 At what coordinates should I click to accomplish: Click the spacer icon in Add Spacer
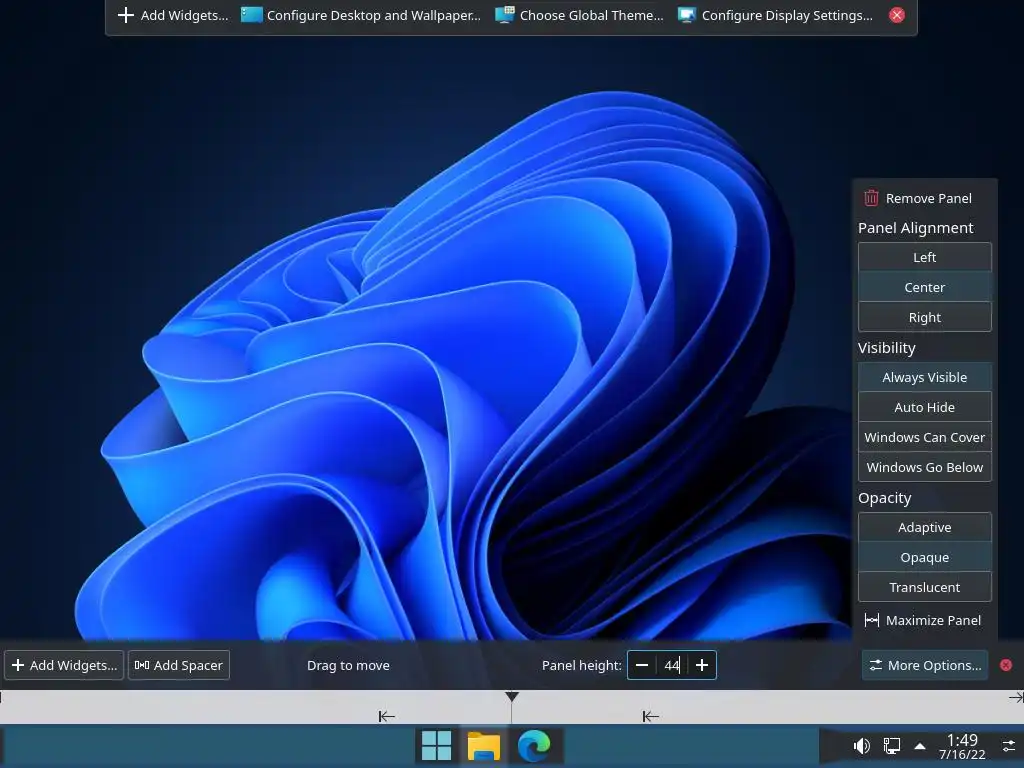click(142, 665)
